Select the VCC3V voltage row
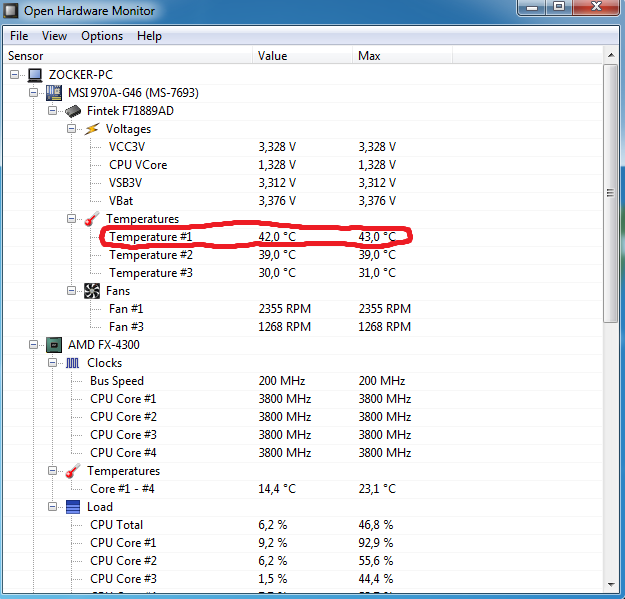The image size is (625, 599). coord(303,147)
